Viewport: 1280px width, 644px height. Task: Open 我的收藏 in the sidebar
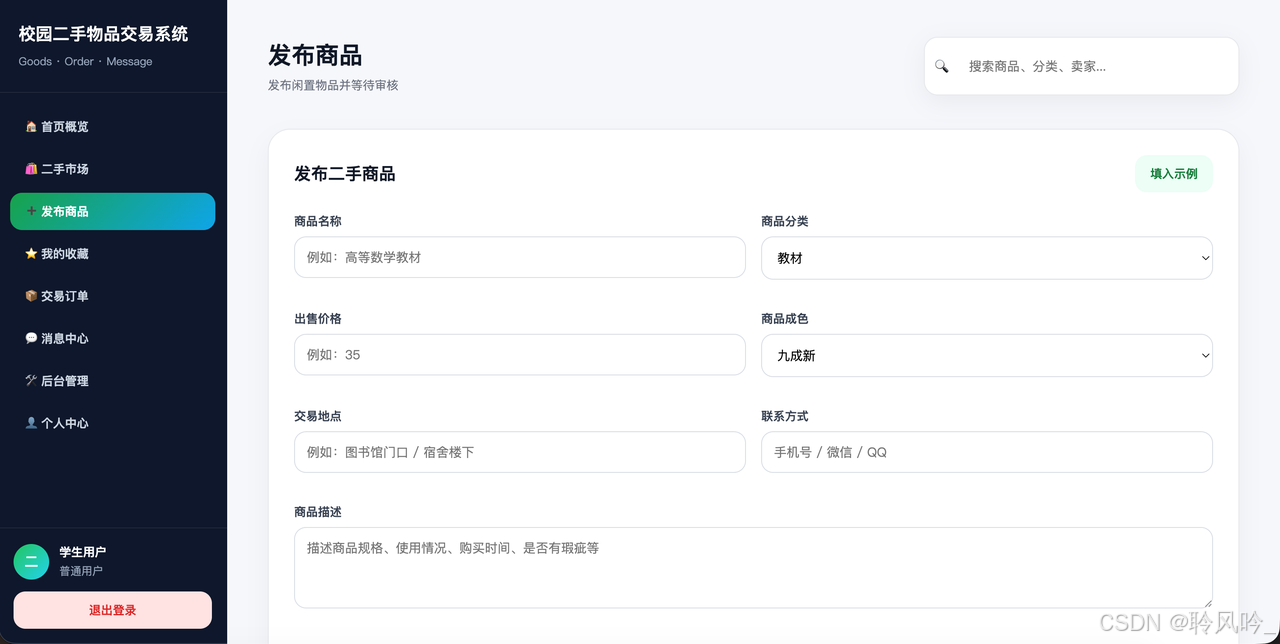(x=112, y=254)
